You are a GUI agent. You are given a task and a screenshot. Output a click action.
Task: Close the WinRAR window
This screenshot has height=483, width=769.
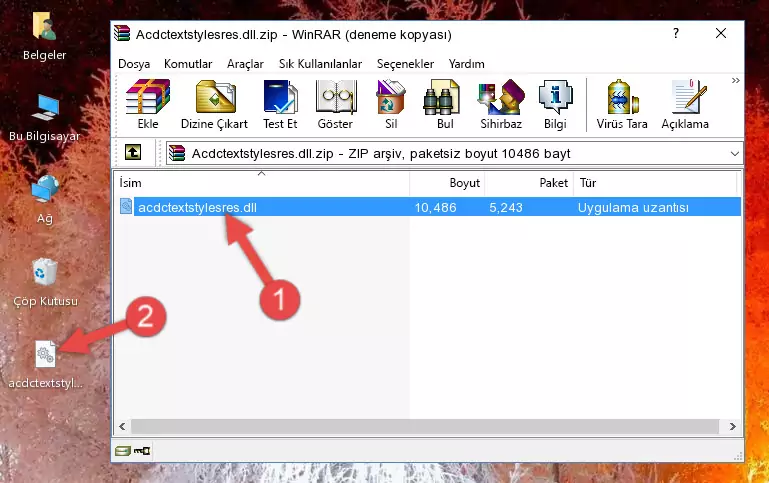pos(721,33)
